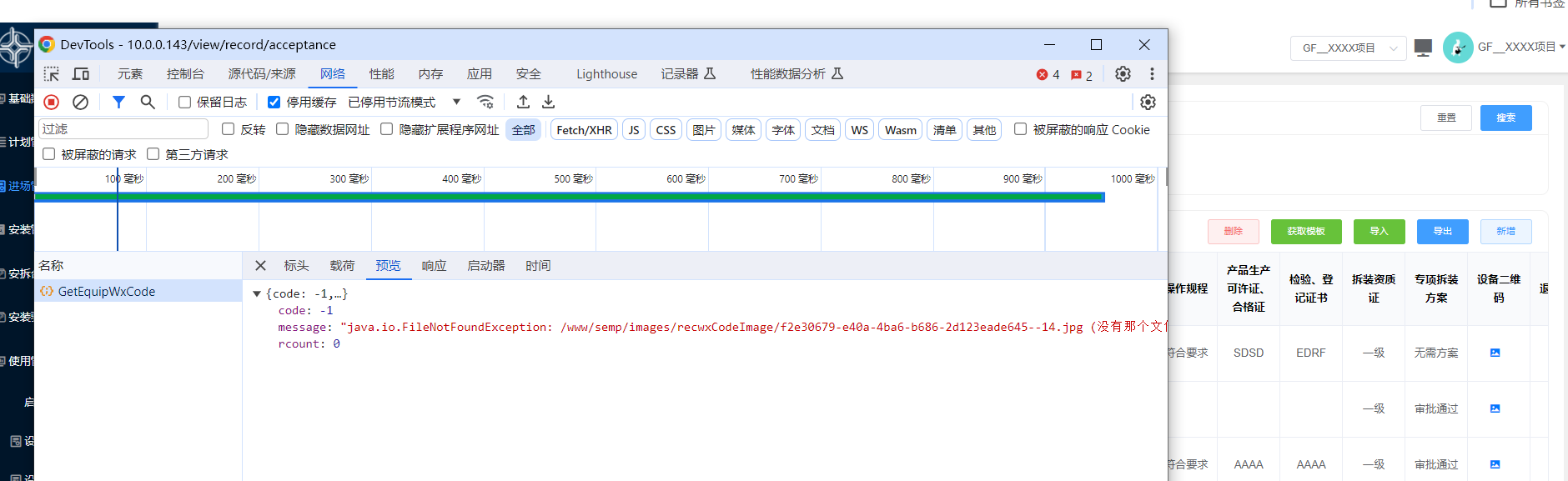Open the GF__XXXX项目 project dropdown
Screen dimensions: 1568x481
pos(1348,48)
